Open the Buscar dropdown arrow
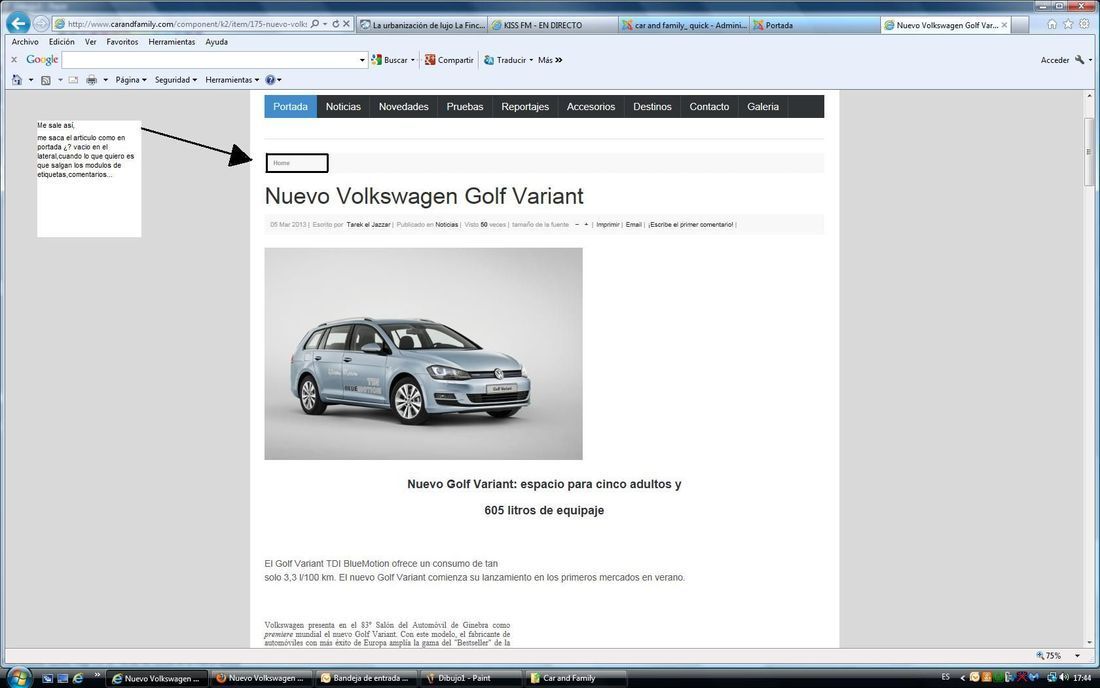This screenshot has height=688, width=1100. pos(412,60)
